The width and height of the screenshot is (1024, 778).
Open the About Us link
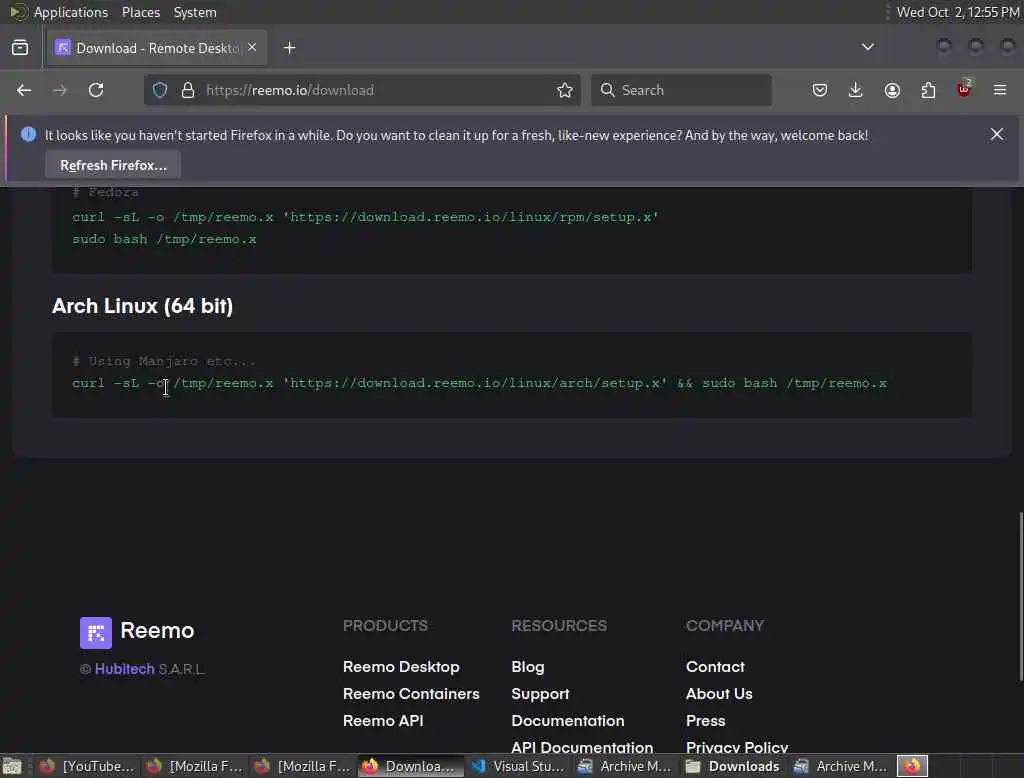719,694
